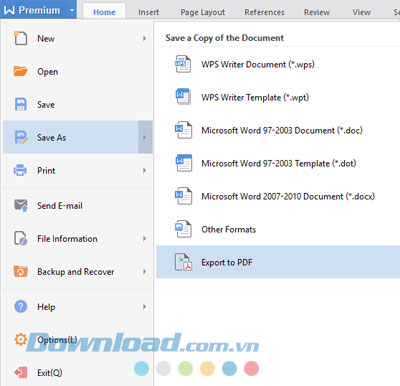400x386 pixels.
Task: Open the References tab
Action: (x=264, y=12)
